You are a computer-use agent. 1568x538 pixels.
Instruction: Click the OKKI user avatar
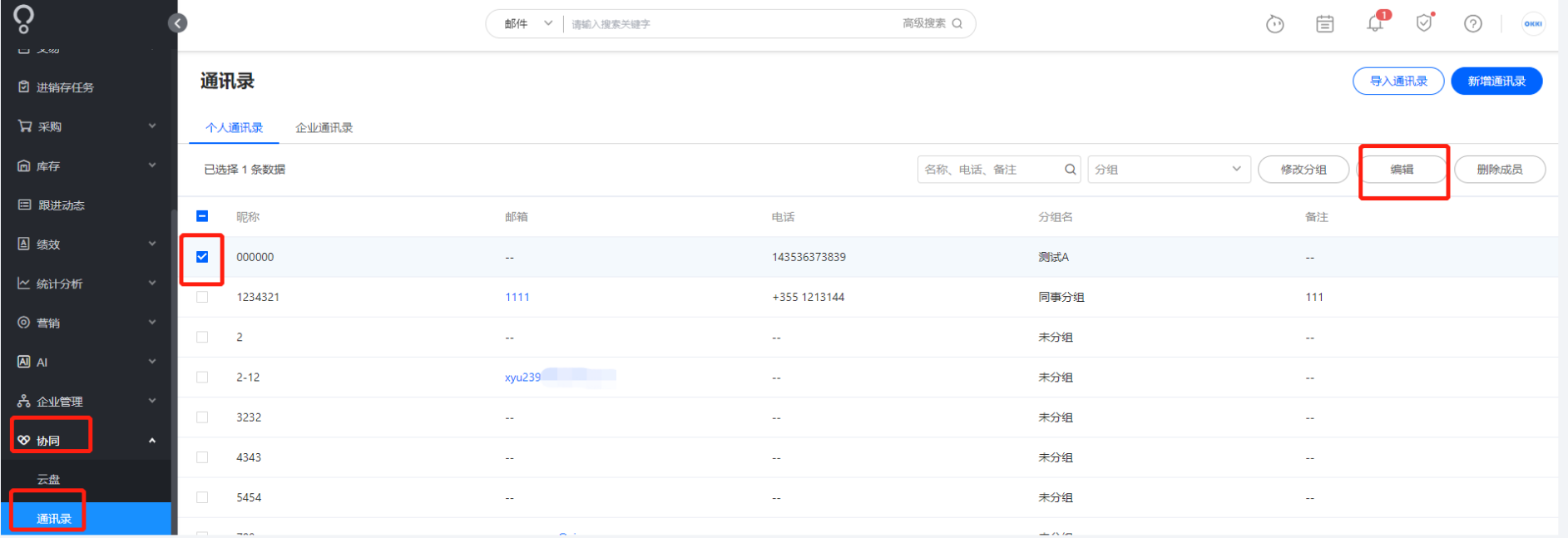(1533, 24)
